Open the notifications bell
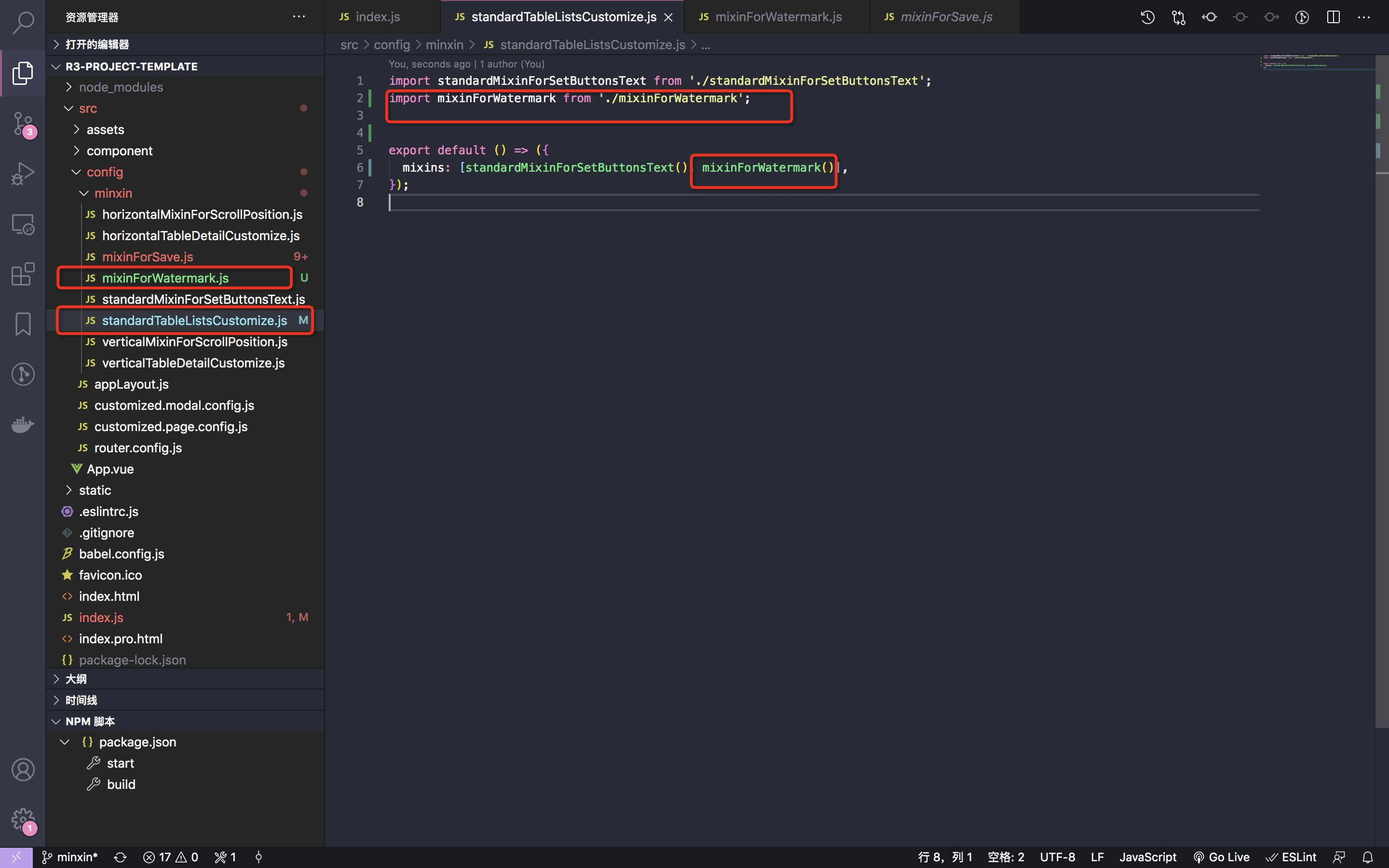This screenshot has height=868, width=1389. tap(1368, 857)
